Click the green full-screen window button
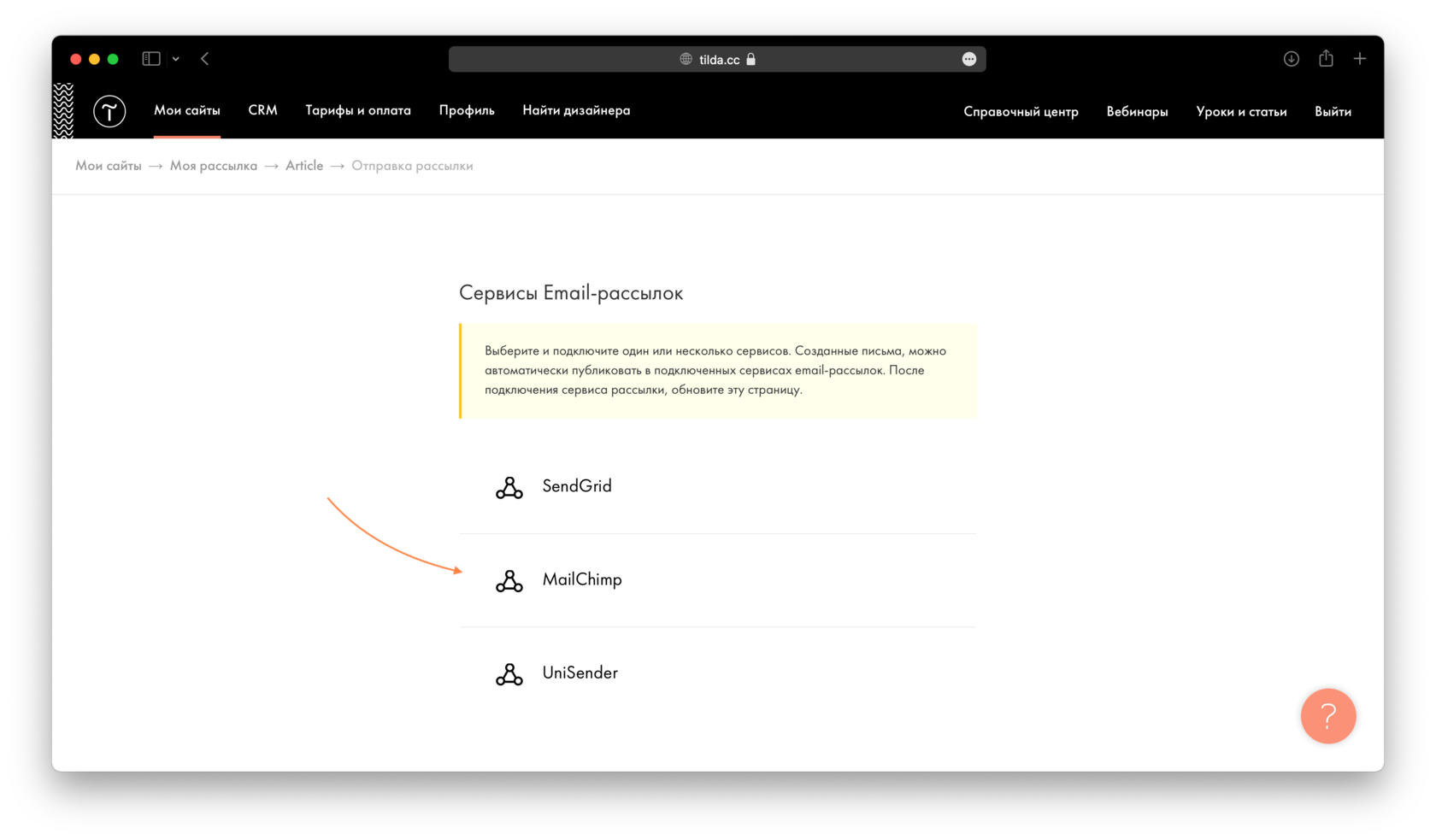The width and height of the screenshot is (1436, 840). [x=113, y=59]
